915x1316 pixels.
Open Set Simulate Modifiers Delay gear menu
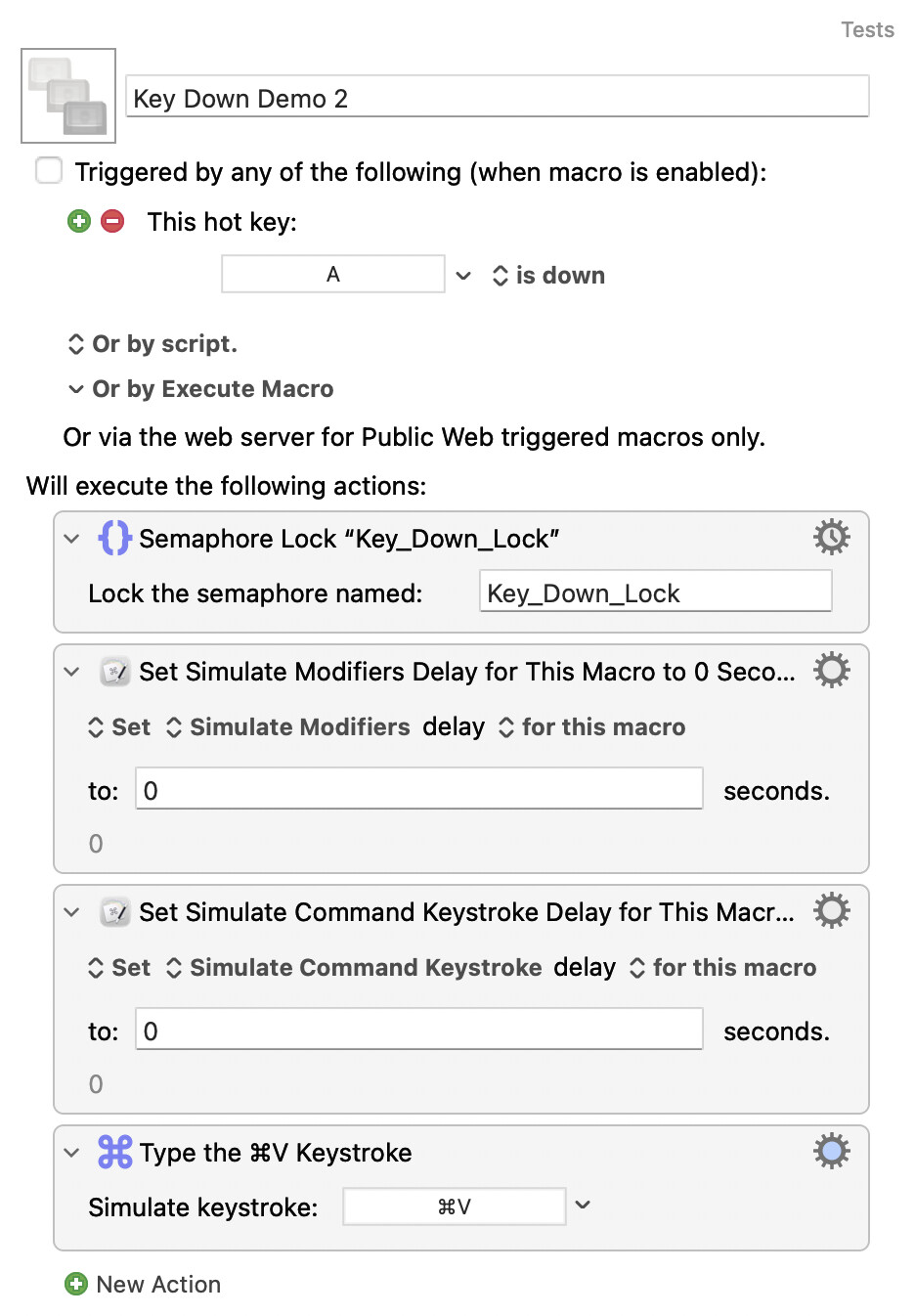pyautogui.click(x=831, y=670)
